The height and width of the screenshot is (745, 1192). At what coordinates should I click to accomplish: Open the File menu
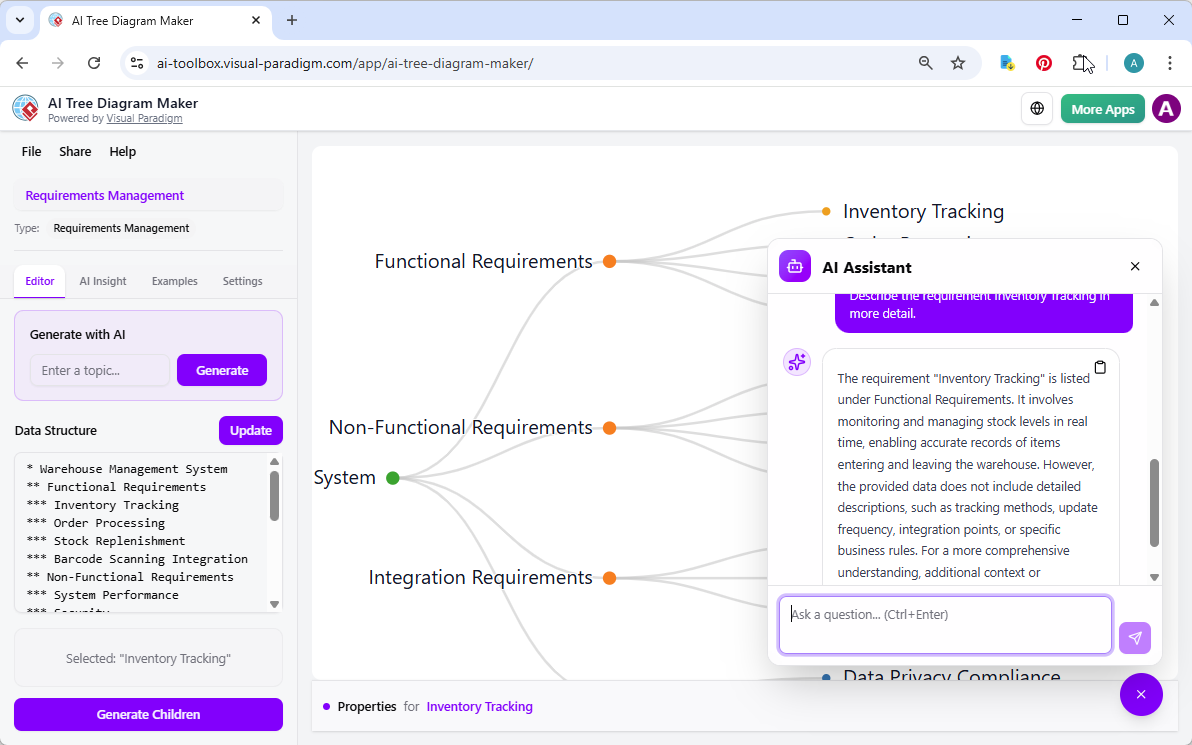point(31,151)
